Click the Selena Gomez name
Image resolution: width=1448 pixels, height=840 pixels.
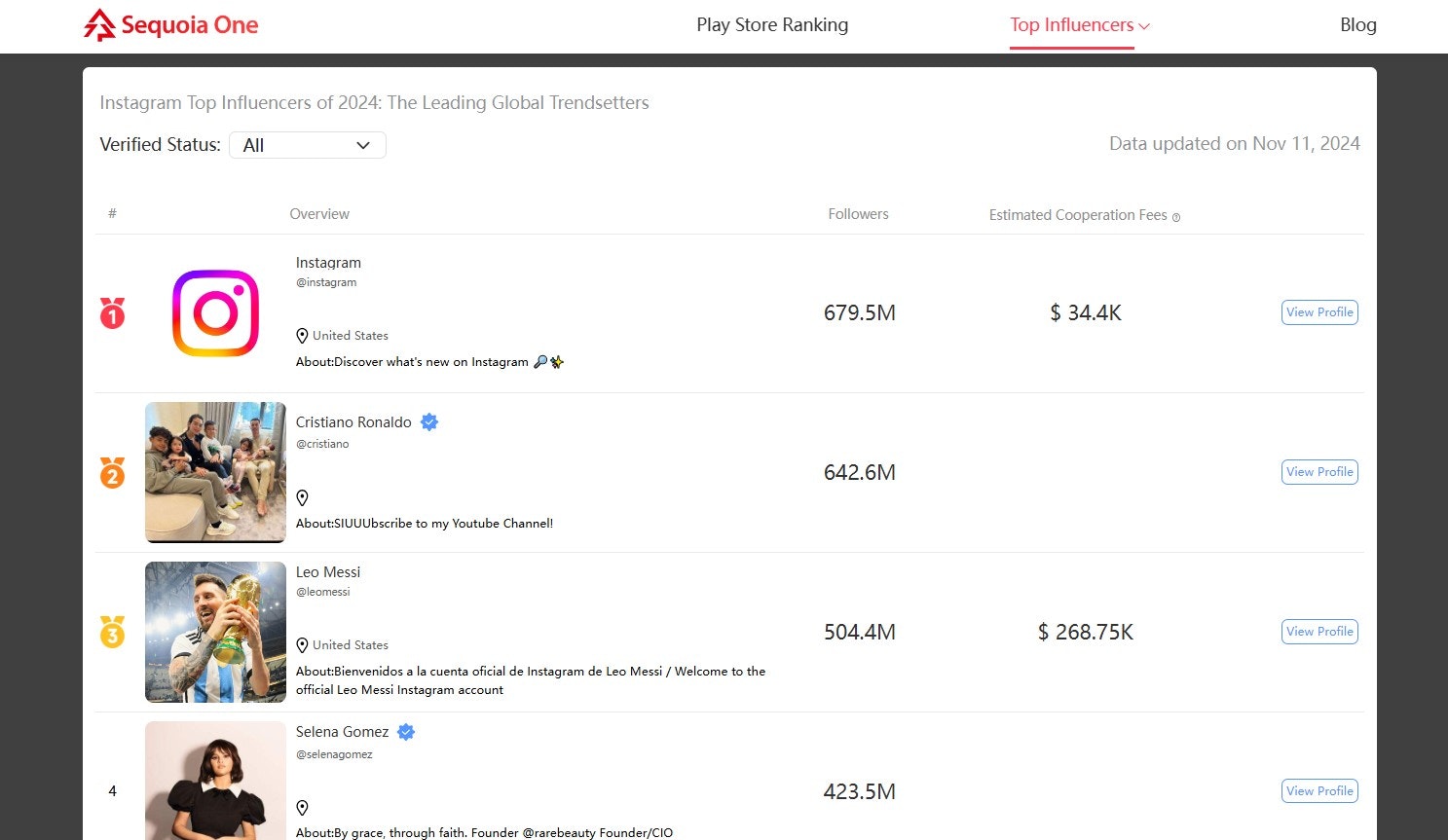[342, 732]
